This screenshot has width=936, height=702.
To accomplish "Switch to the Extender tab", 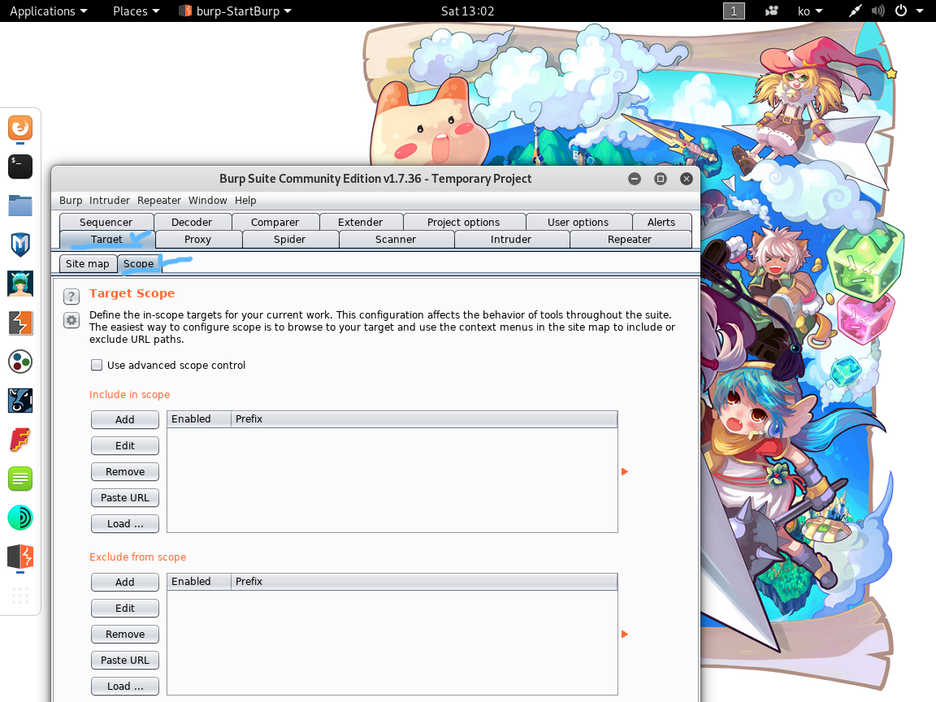I will (360, 222).
